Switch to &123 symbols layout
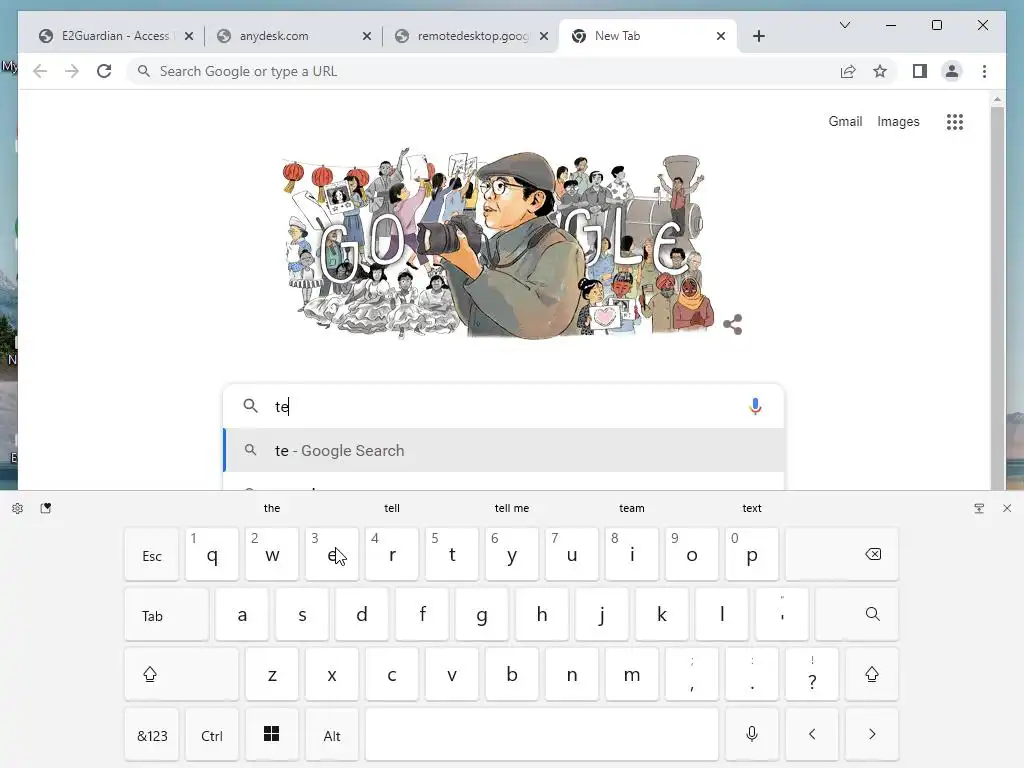Viewport: 1024px width, 768px height. pos(152,734)
